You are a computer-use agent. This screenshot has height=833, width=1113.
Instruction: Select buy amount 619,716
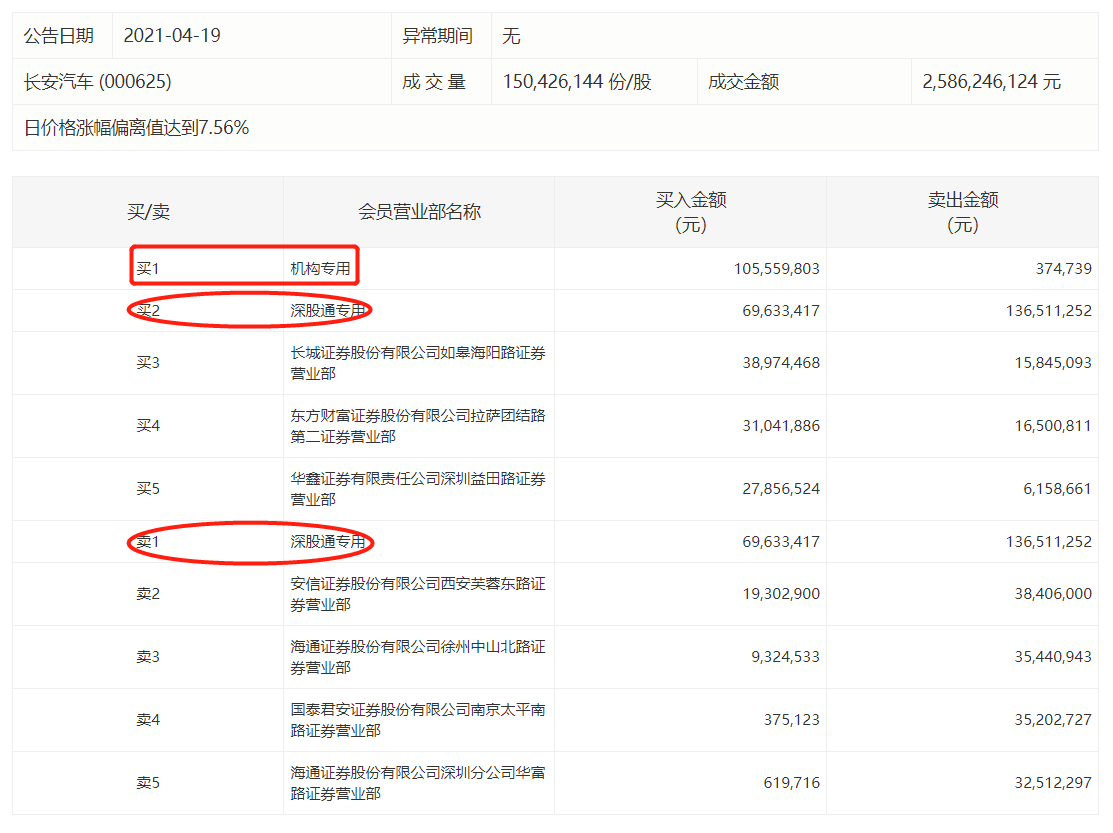[791, 783]
